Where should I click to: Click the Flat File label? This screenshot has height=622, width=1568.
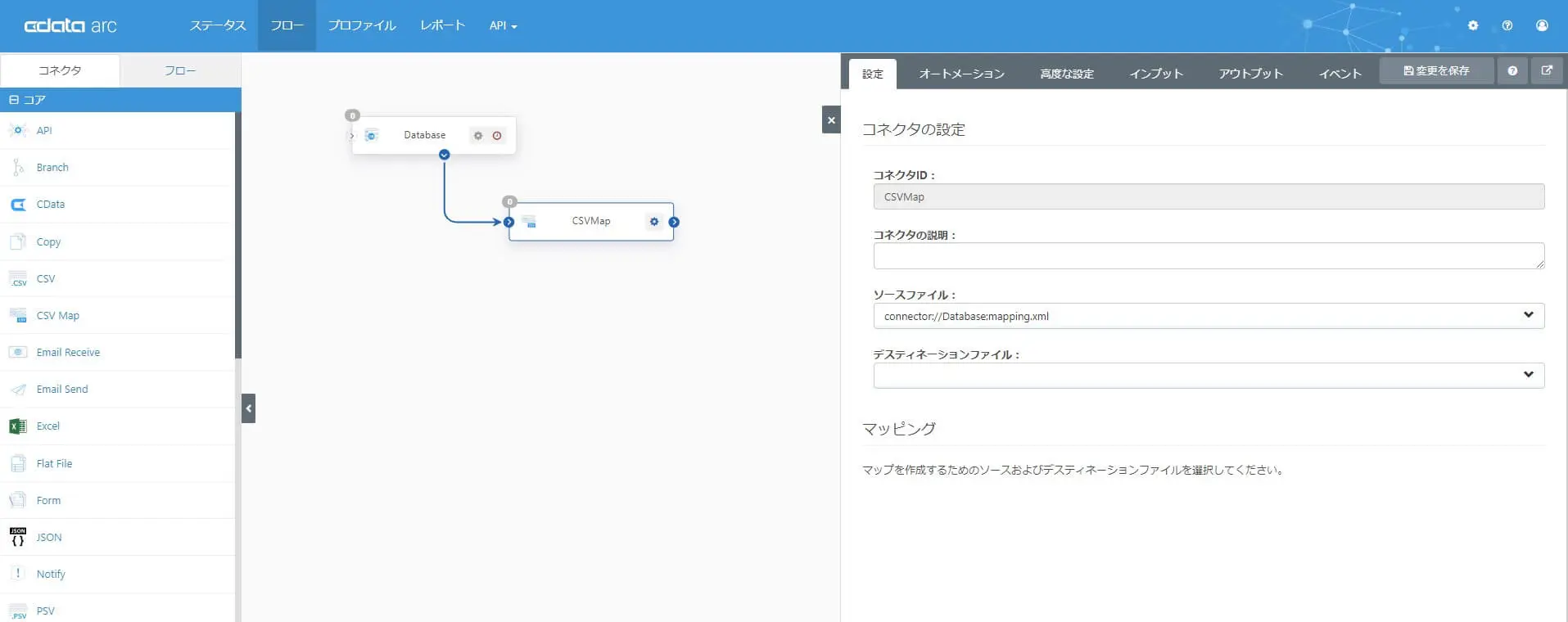[x=54, y=463]
